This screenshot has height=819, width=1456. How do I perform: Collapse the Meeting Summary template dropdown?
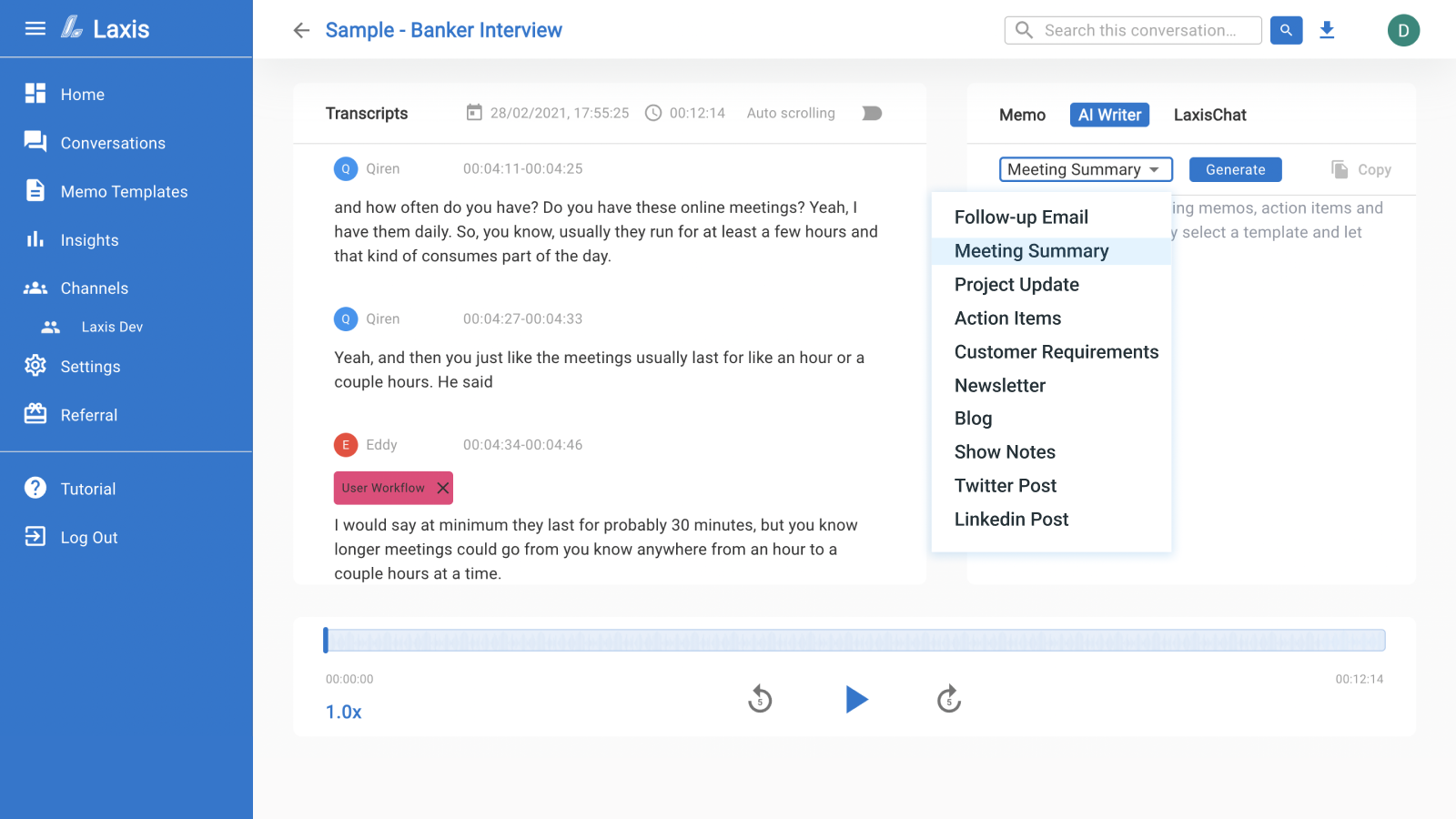1085,169
